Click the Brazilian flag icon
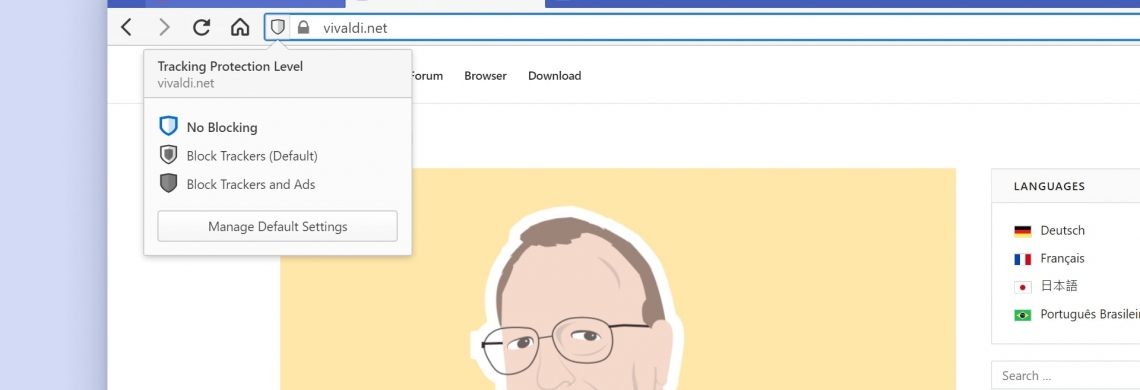This screenshot has height=390, width=1140. [1023, 315]
